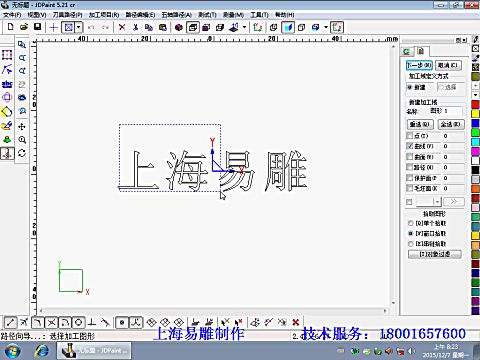Click the red X delete toolbar icon
The height and width of the screenshot is (360, 480).
[x=122, y=27]
